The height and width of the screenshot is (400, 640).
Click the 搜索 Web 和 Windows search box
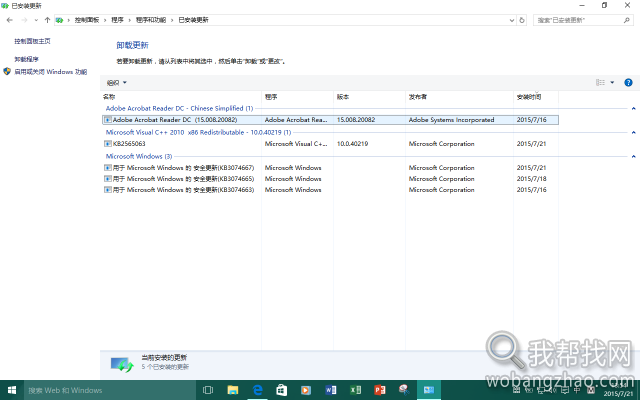[110, 390]
